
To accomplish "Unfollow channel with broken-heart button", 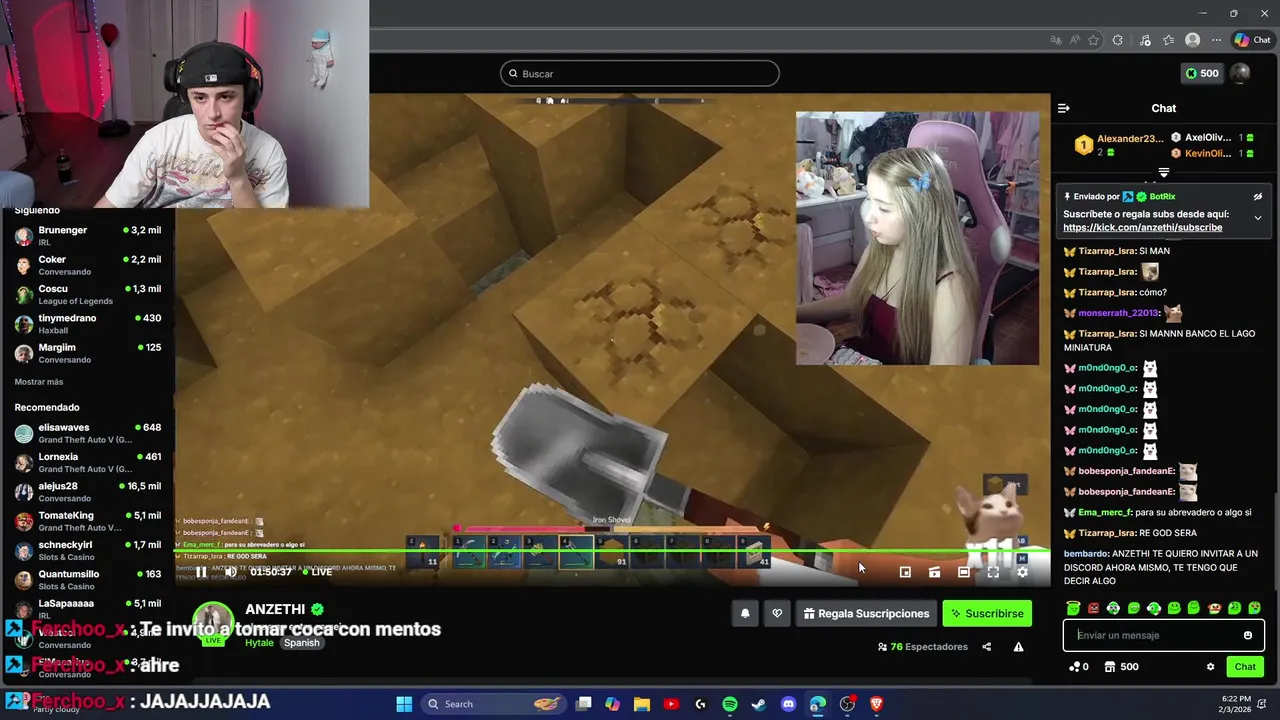I will click(x=777, y=613).
